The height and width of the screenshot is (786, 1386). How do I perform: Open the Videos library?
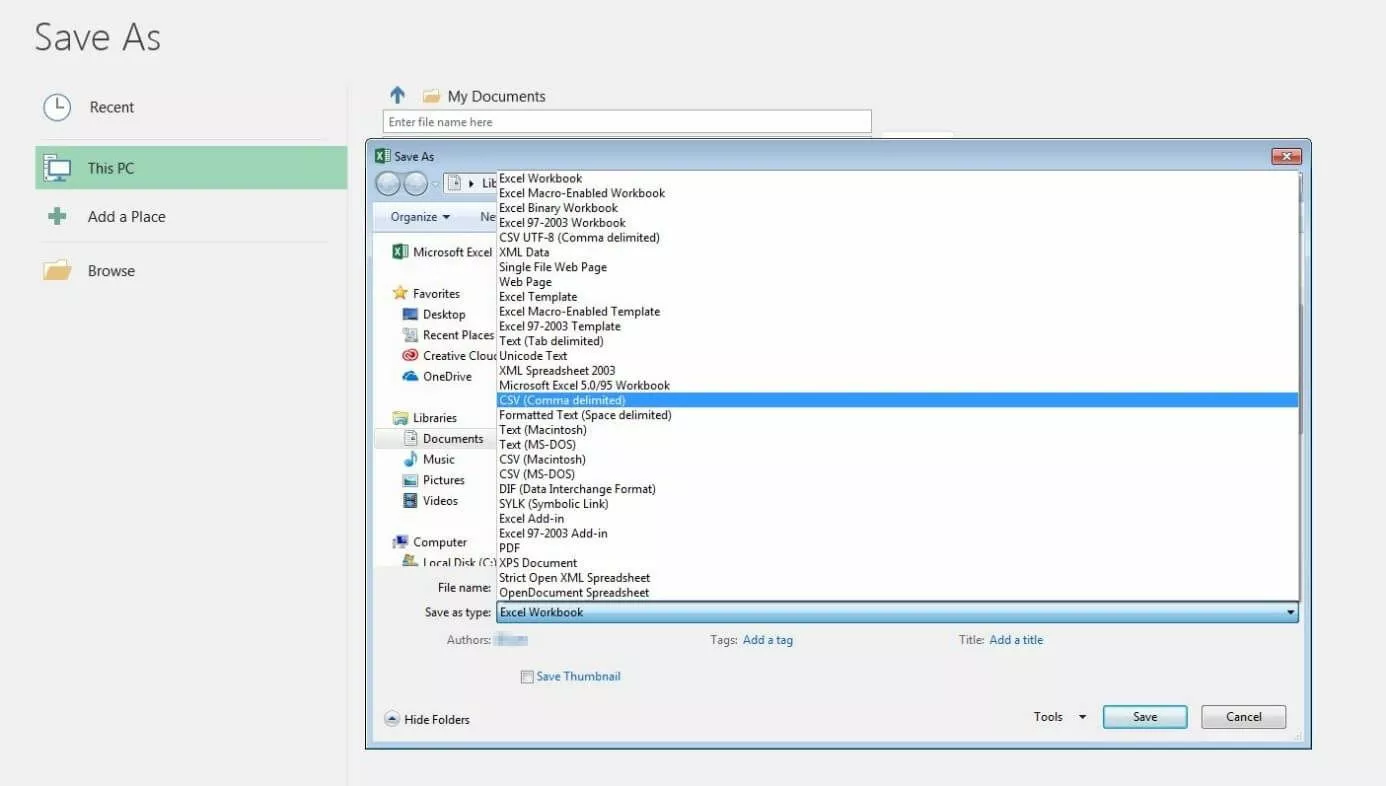[x=439, y=500]
